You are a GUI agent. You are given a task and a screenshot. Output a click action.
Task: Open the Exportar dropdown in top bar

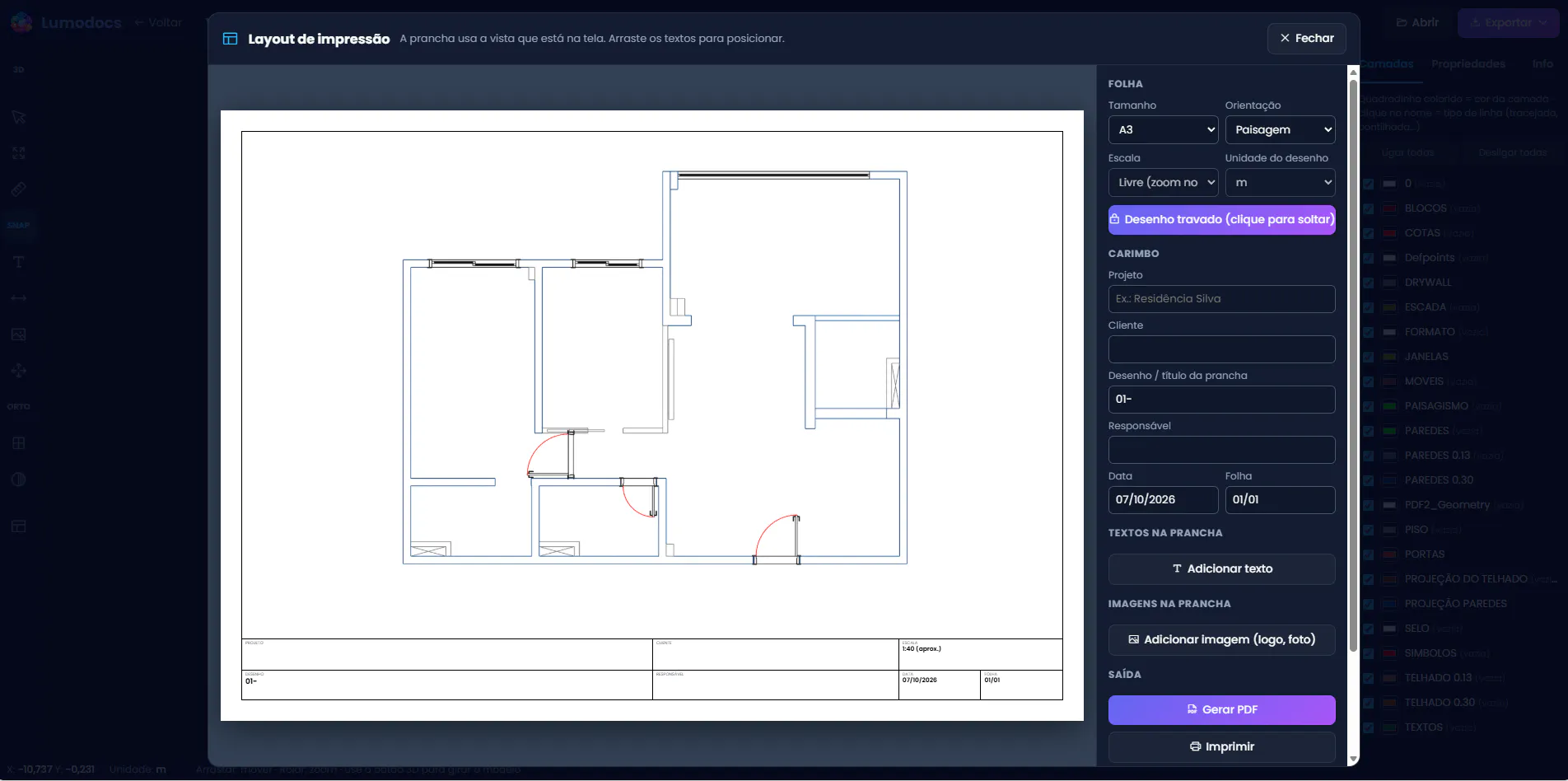[x=1508, y=22]
